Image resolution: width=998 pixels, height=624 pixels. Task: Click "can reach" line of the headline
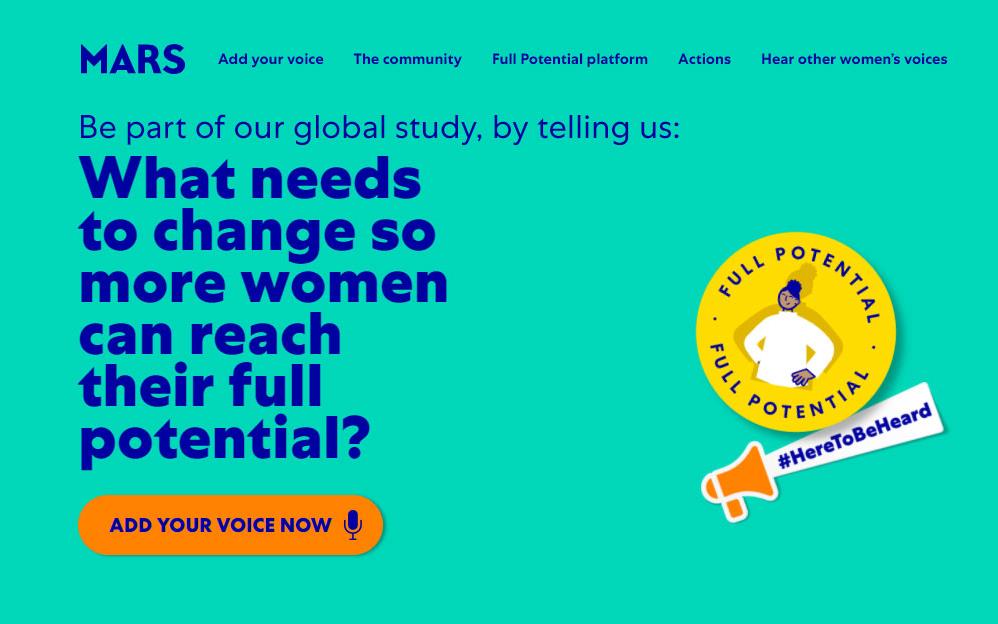click(x=211, y=335)
